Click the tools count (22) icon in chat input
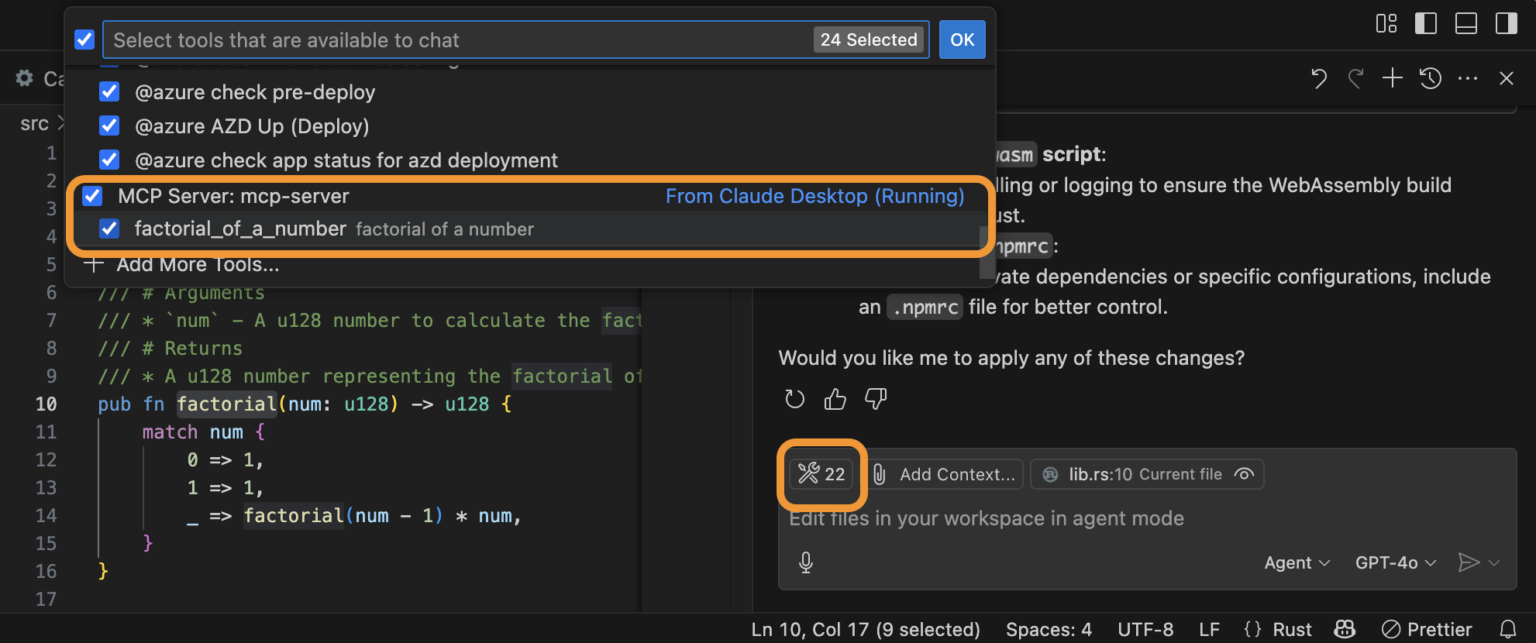 (x=822, y=474)
